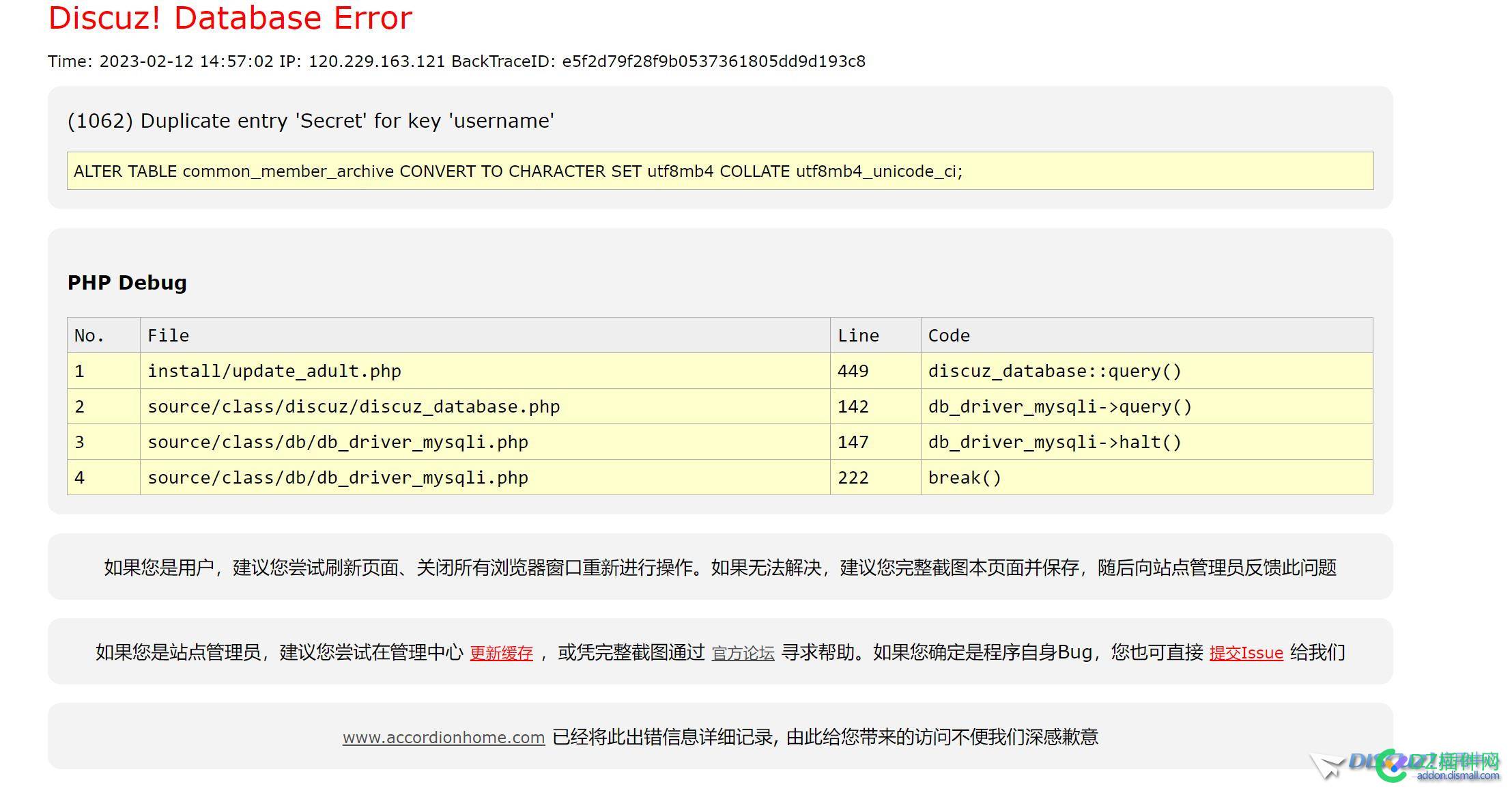This screenshot has width=1512, height=793.
Task: Click the 已经将此出错信息详细记录 apology text
Action: tap(825, 737)
